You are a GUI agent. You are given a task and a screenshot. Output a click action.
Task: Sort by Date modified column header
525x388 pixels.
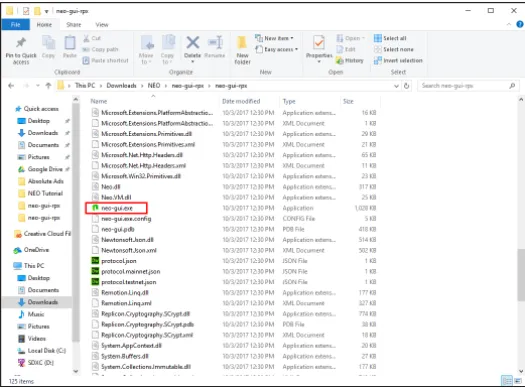[241, 101]
